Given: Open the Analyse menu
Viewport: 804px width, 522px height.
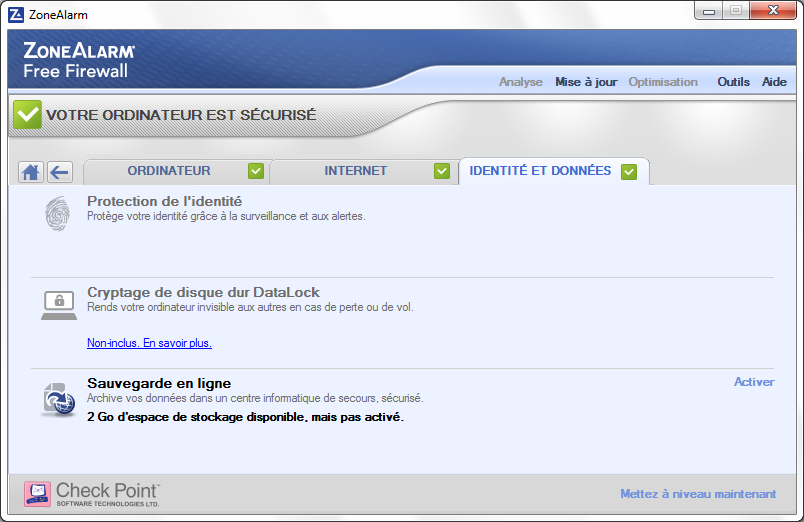Looking at the screenshot, I should [520, 82].
